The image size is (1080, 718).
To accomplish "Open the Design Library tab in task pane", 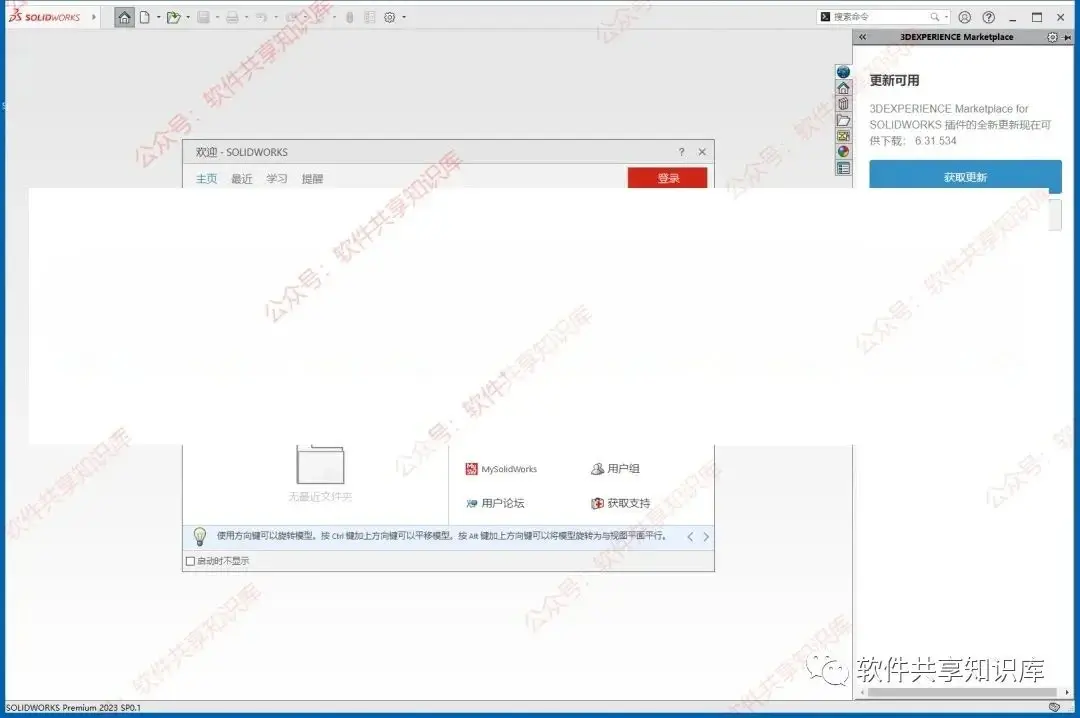I will click(843, 103).
